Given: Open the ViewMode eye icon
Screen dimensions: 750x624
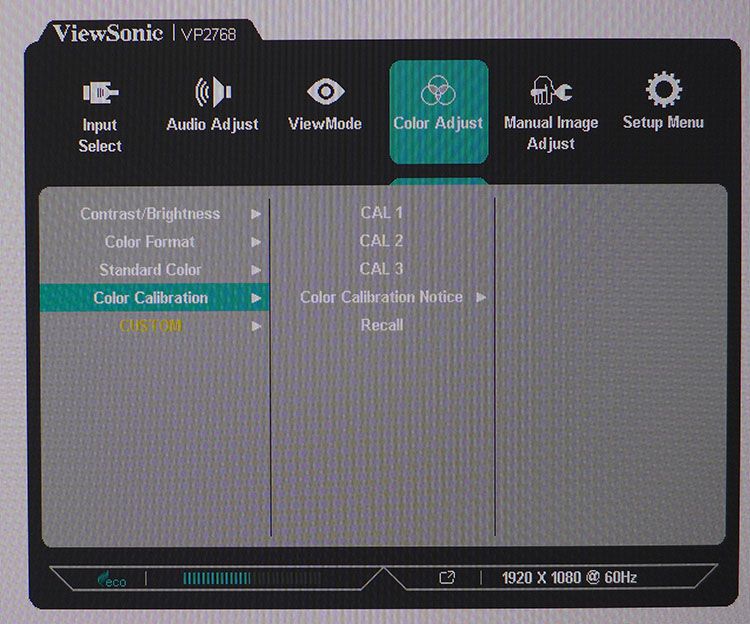Looking at the screenshot, I should click(x=325, y=91).
